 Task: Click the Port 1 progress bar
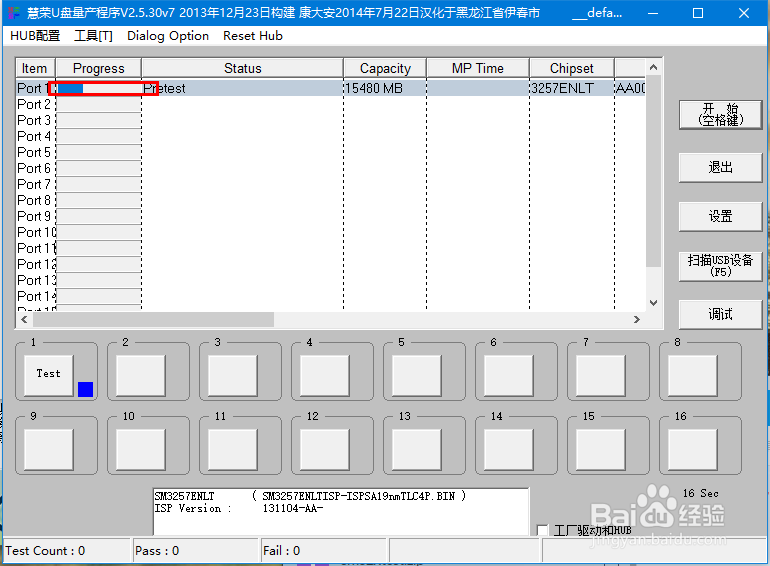pyautogui.click(x=99, y=88)
